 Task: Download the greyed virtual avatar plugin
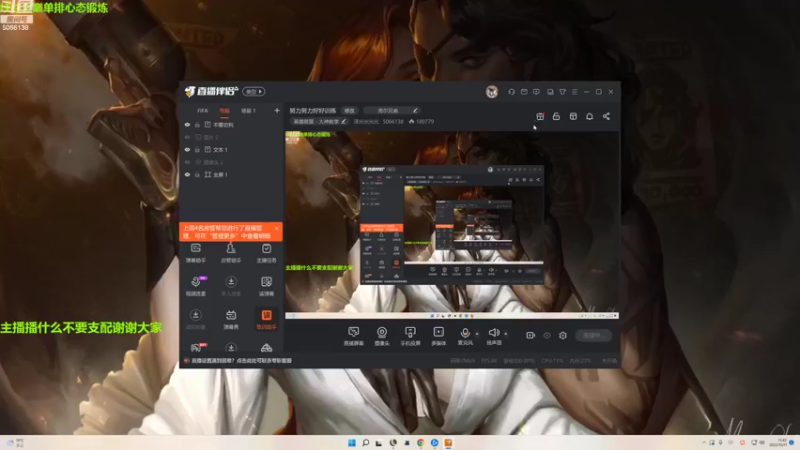coord(195,319)
